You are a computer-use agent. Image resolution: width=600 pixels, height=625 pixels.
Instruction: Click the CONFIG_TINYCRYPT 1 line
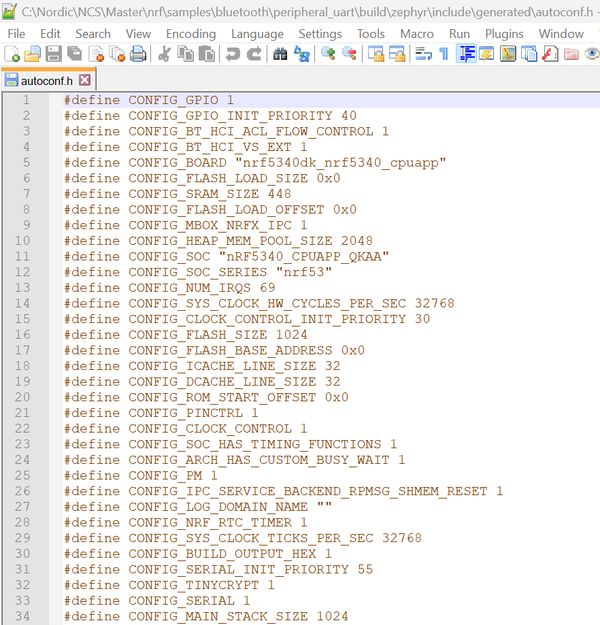tap(169, 585)
